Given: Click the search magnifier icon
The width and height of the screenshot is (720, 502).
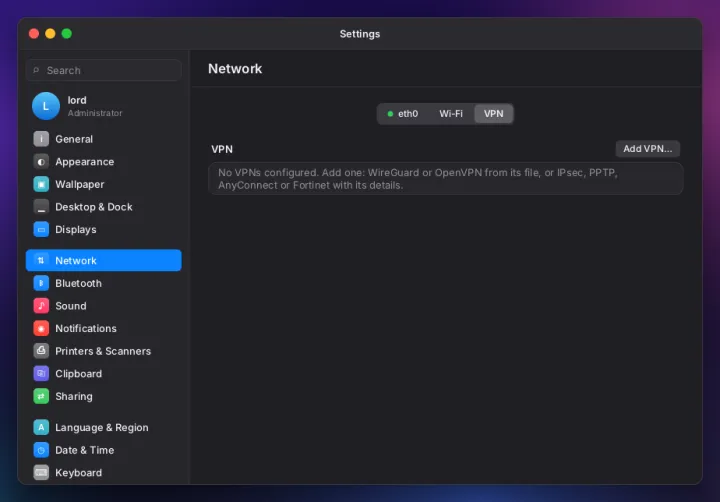Looking at the screenshot, I should click(36, 70).
